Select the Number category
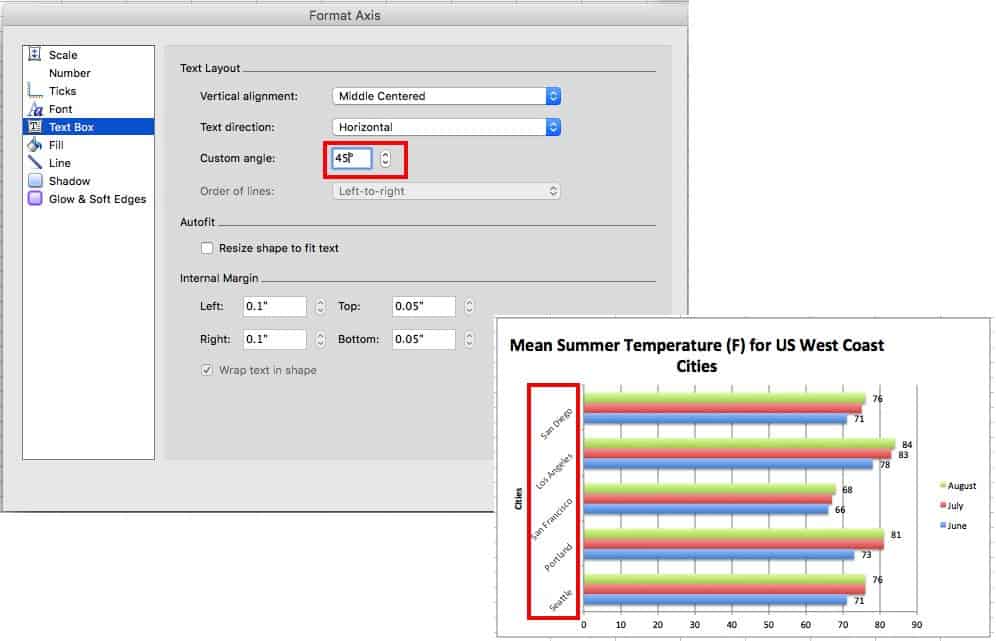 pyautogui.click(x=69, y=73)
